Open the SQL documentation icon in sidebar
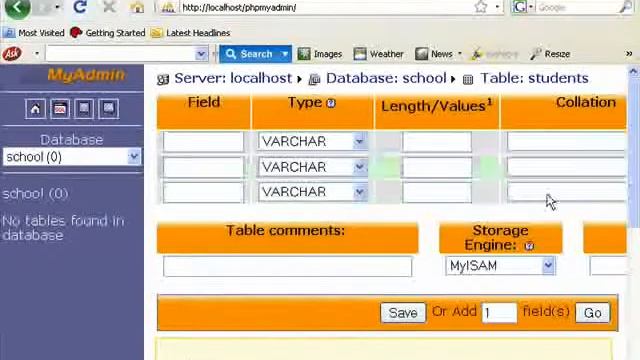Image resolution: width=640 pixels, height=360 pixels. (109, 109)
